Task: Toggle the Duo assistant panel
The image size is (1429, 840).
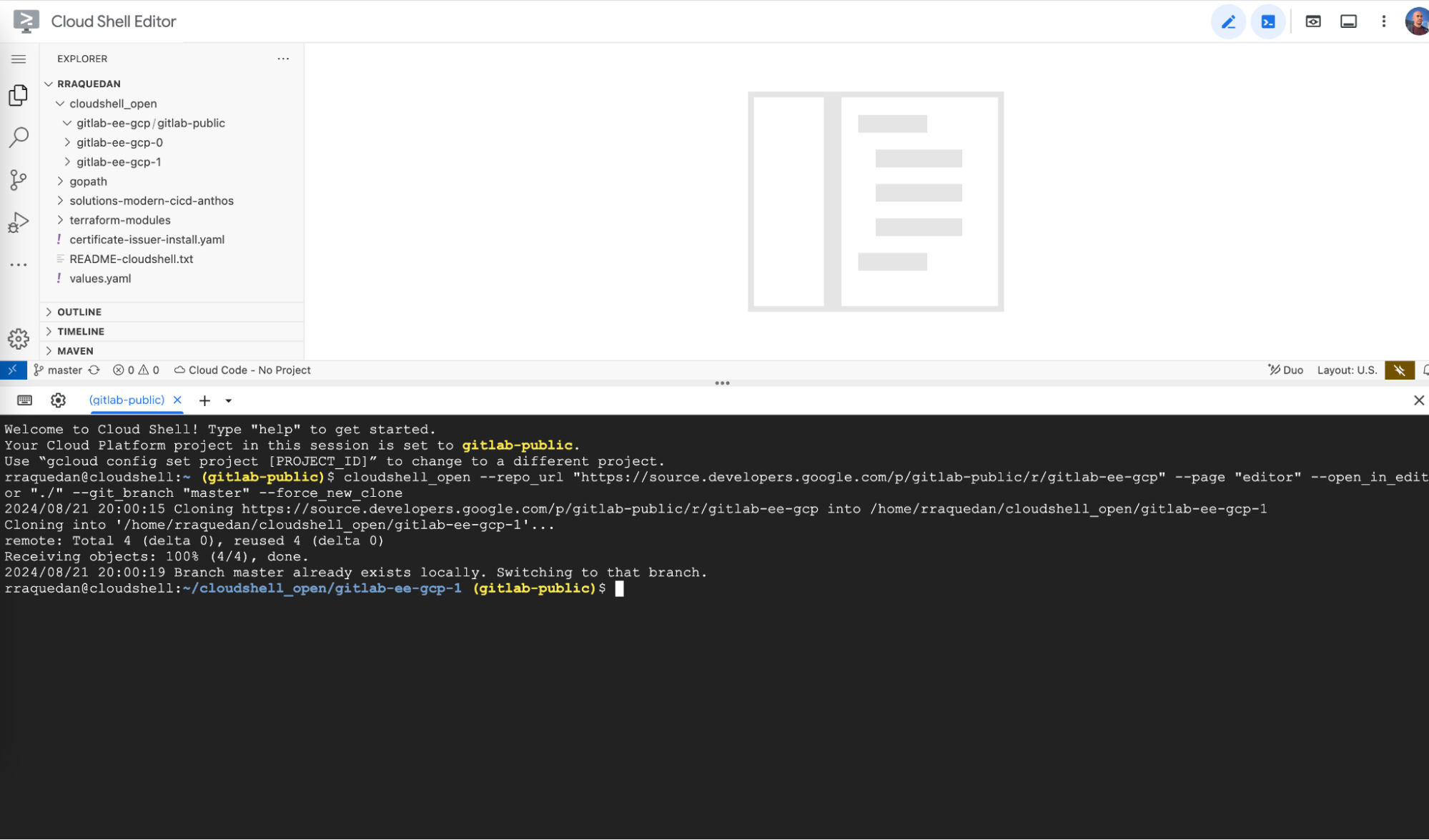Action: 1284,369
